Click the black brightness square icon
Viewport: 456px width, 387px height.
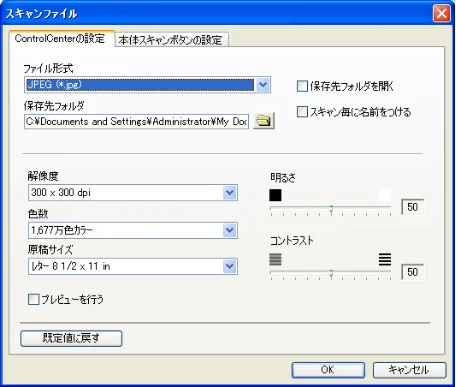coord(275,195)
